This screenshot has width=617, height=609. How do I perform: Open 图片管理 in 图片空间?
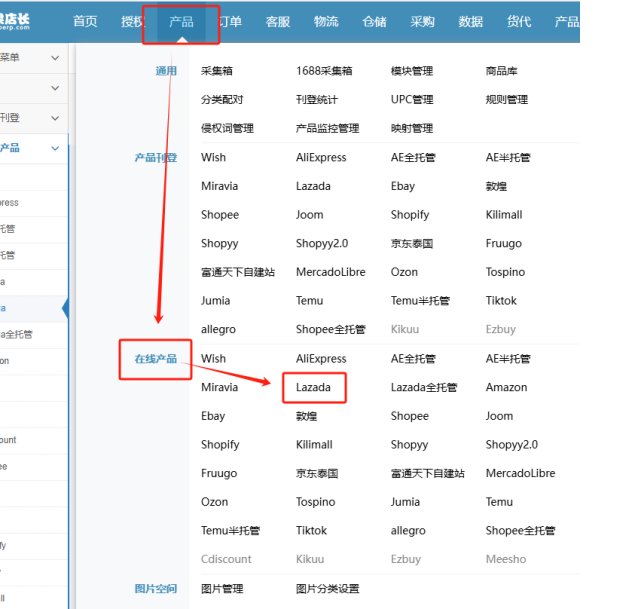[x=222, y=589]
